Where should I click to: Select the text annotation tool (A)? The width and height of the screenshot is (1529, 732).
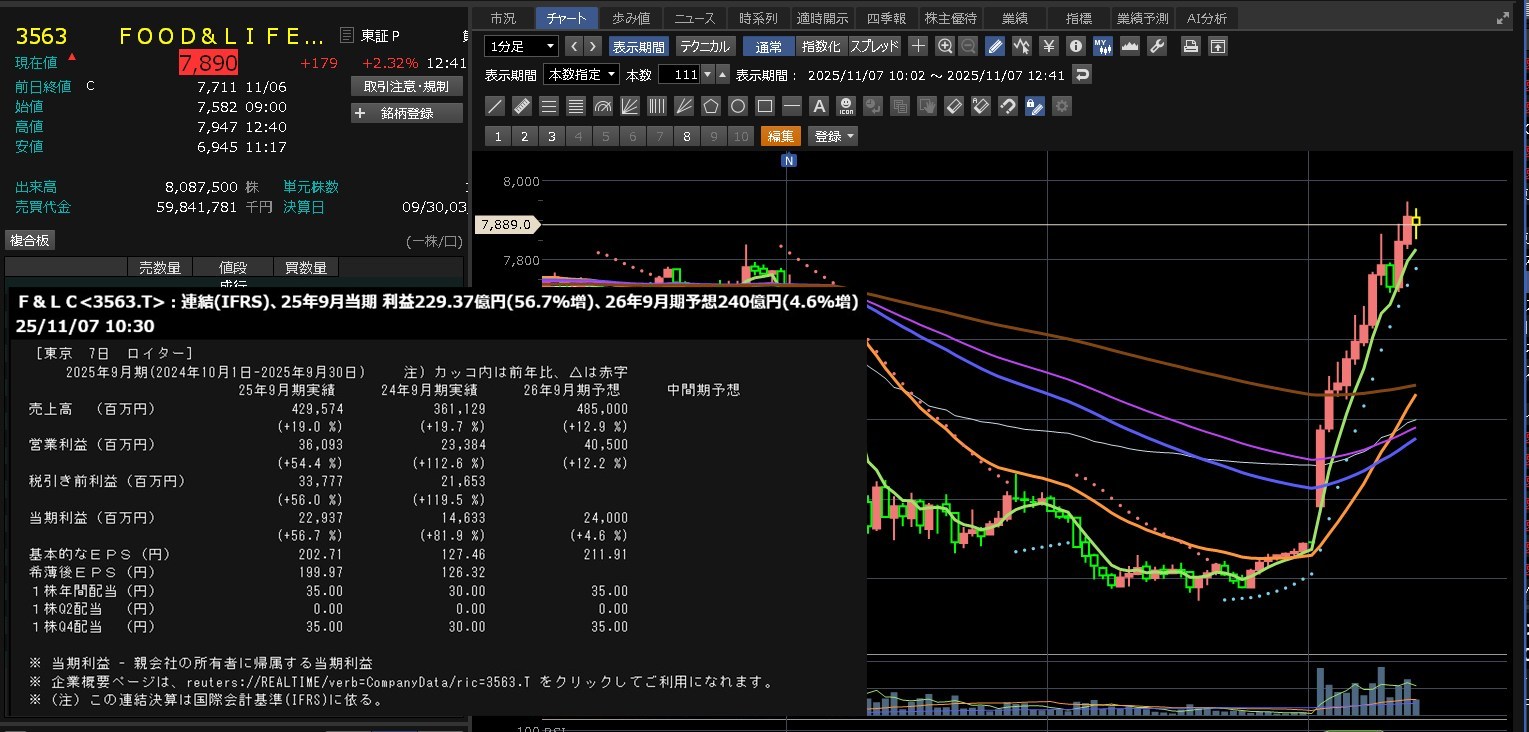819,106
